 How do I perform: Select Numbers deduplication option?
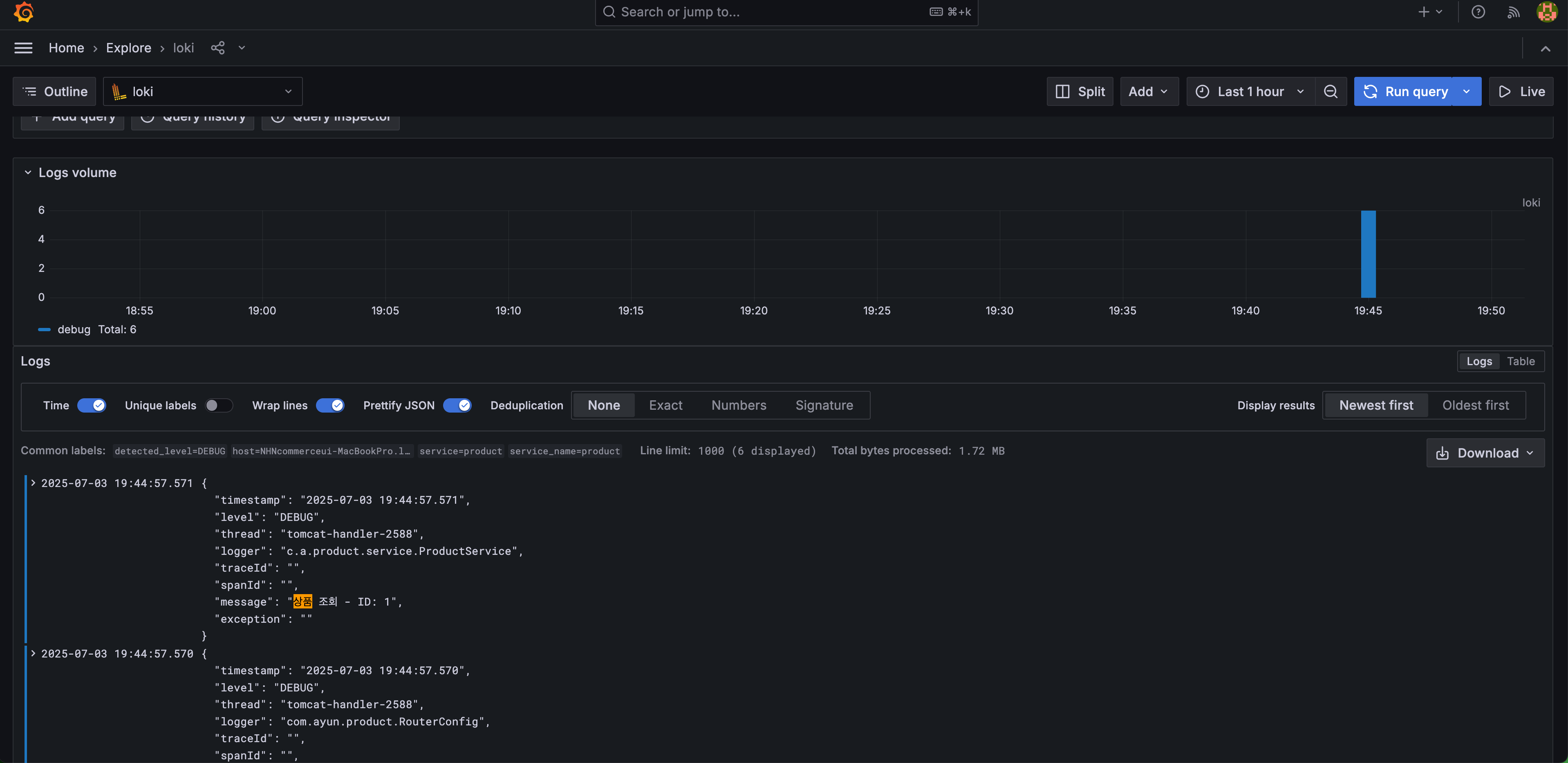pyautogui.click(x=738, y=405)
